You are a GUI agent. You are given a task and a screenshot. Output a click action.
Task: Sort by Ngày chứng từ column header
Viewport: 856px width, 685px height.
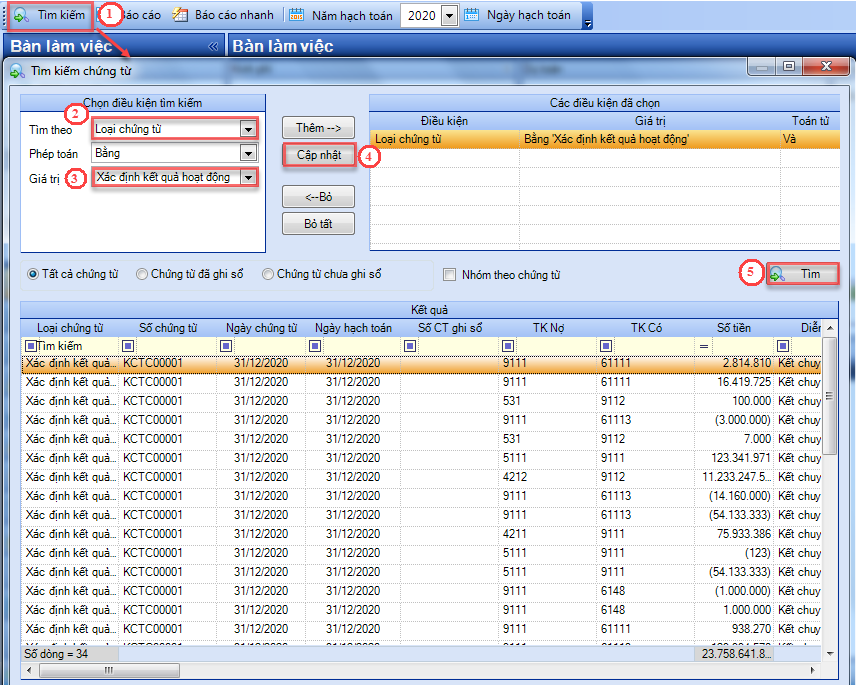point(261,328)
